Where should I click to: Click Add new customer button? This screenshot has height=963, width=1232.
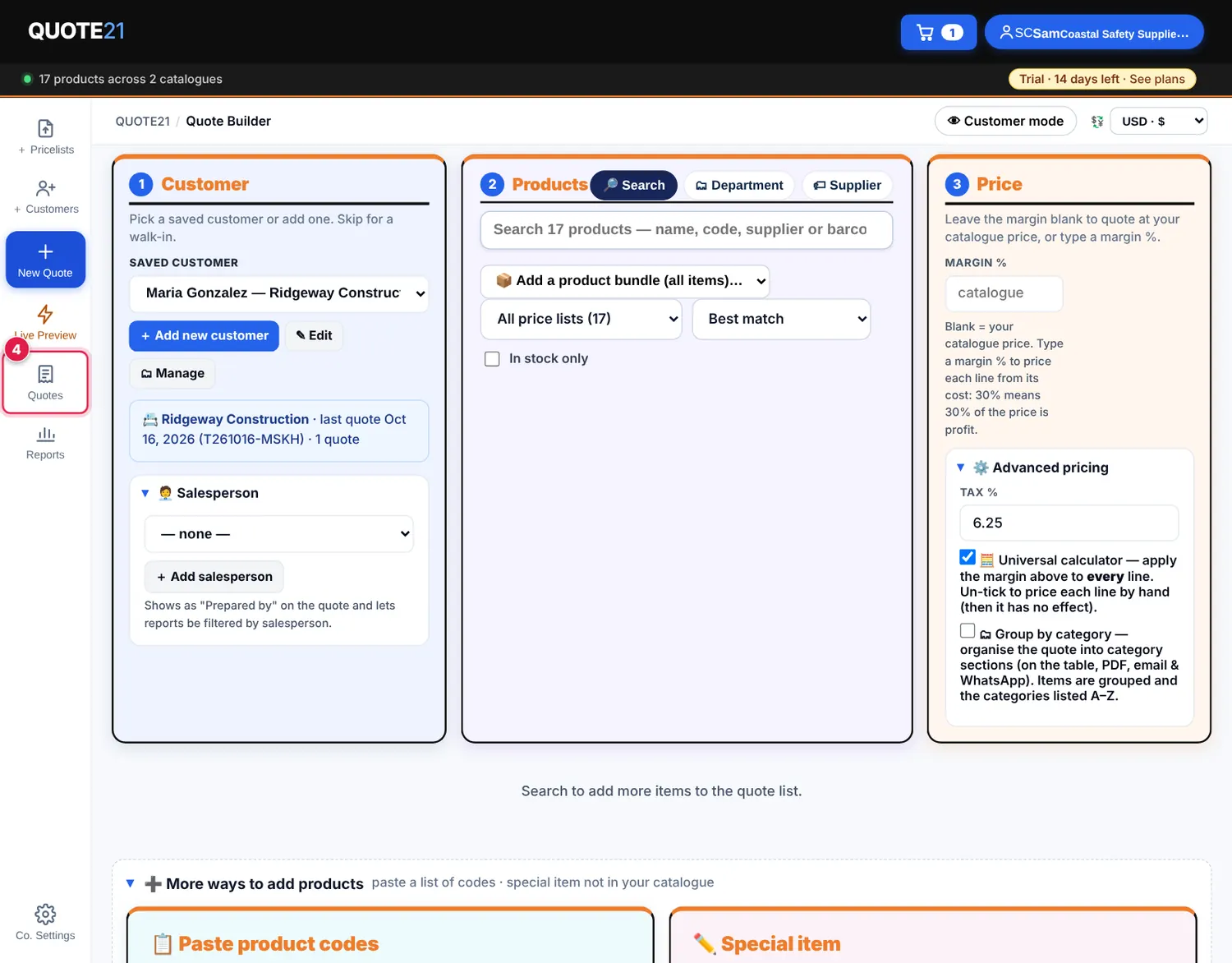(x=205, y=335)
